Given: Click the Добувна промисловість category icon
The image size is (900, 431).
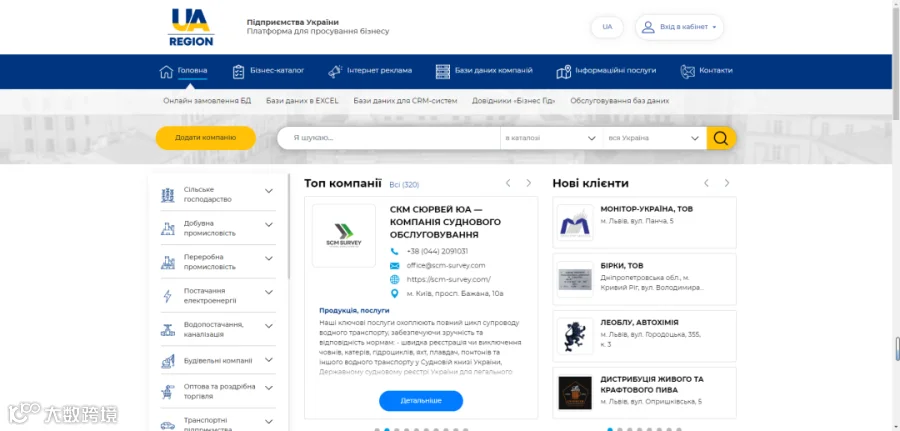Looking at the screenshot, I should tap(168, 228).
